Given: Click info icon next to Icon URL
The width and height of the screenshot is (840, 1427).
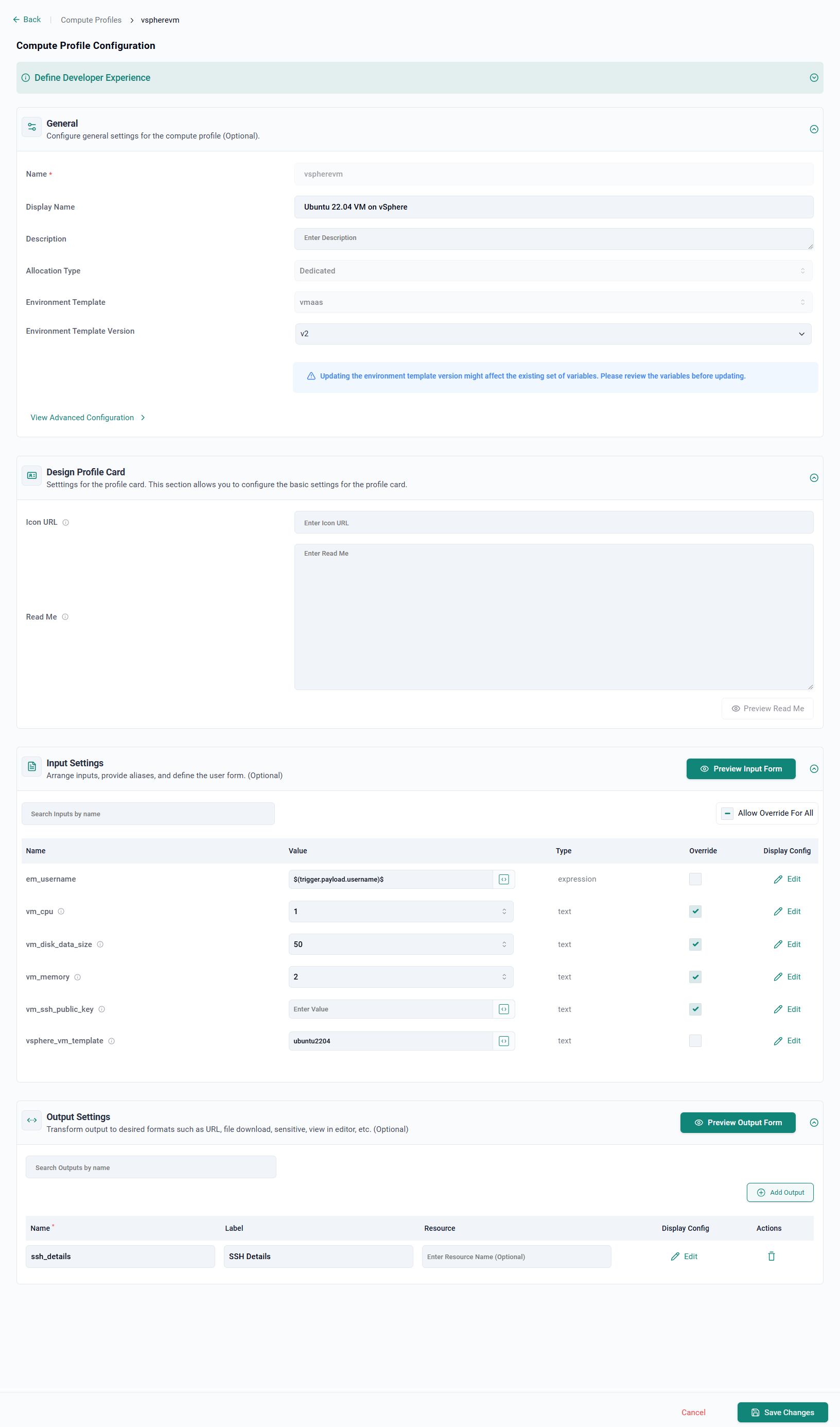Looking at the screenshot, I should (x=66, y=523).
